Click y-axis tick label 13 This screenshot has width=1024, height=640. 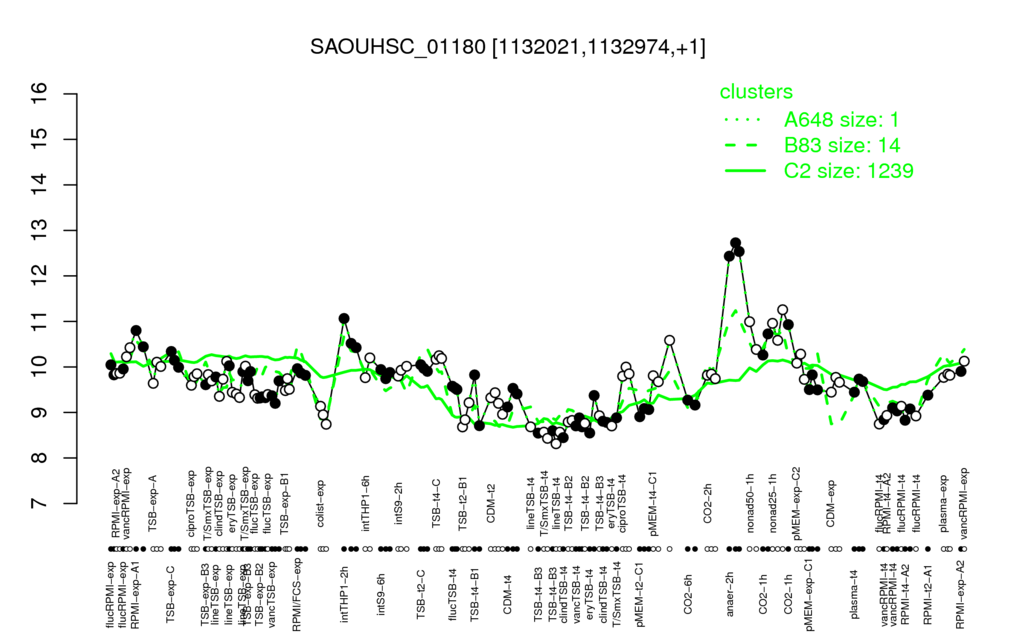[x=39, y=231]
